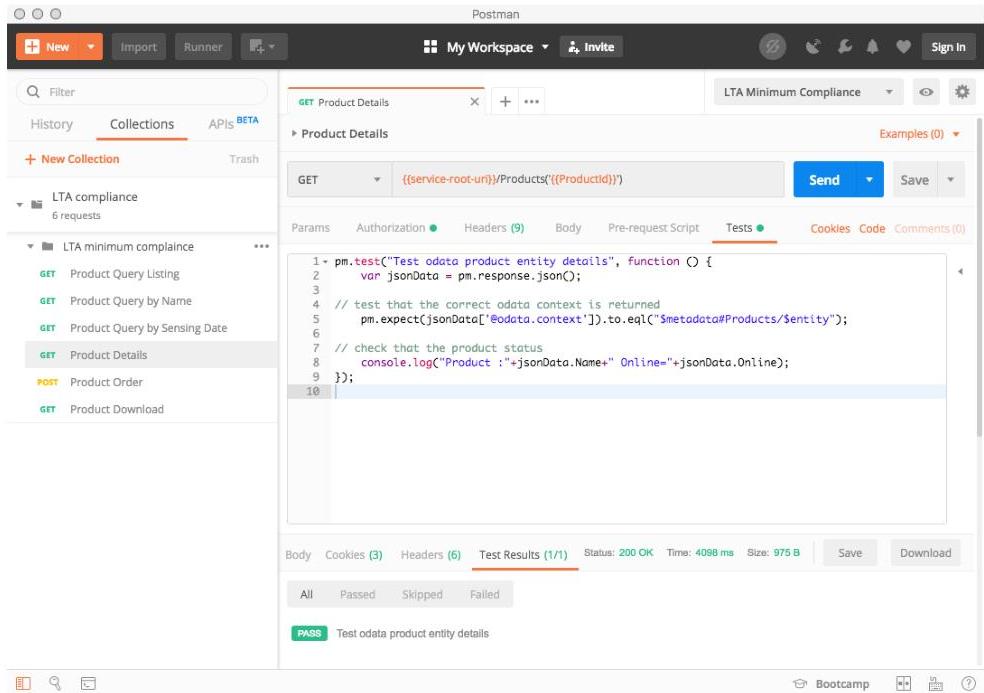Click the sync status icon
Screen dimensions: 984x693
tap(773, 47)
